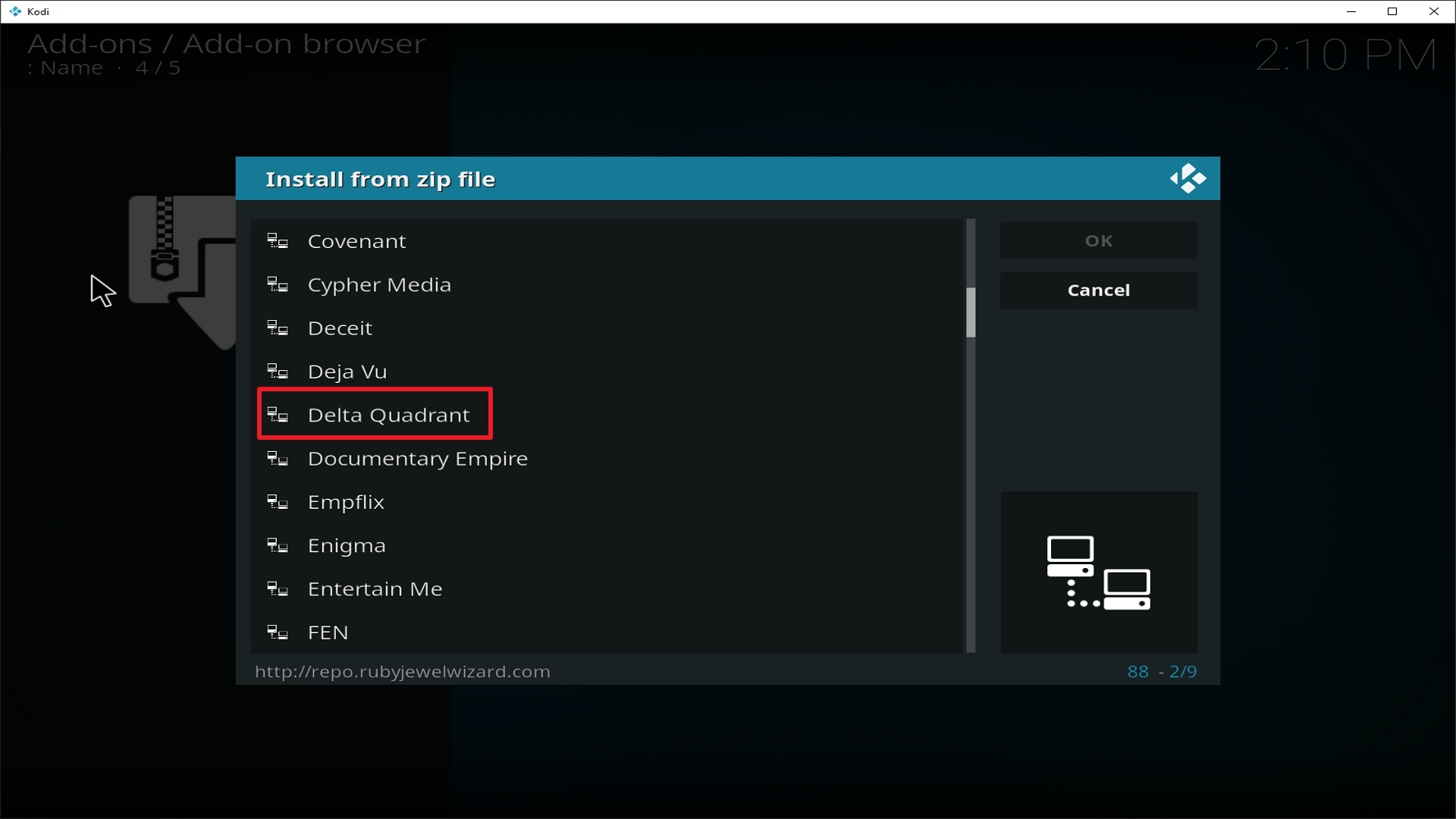Screen dimensions: 1456x819
Task: Click network icon beside Delta Quadrant
Action: tap(278, 416)
